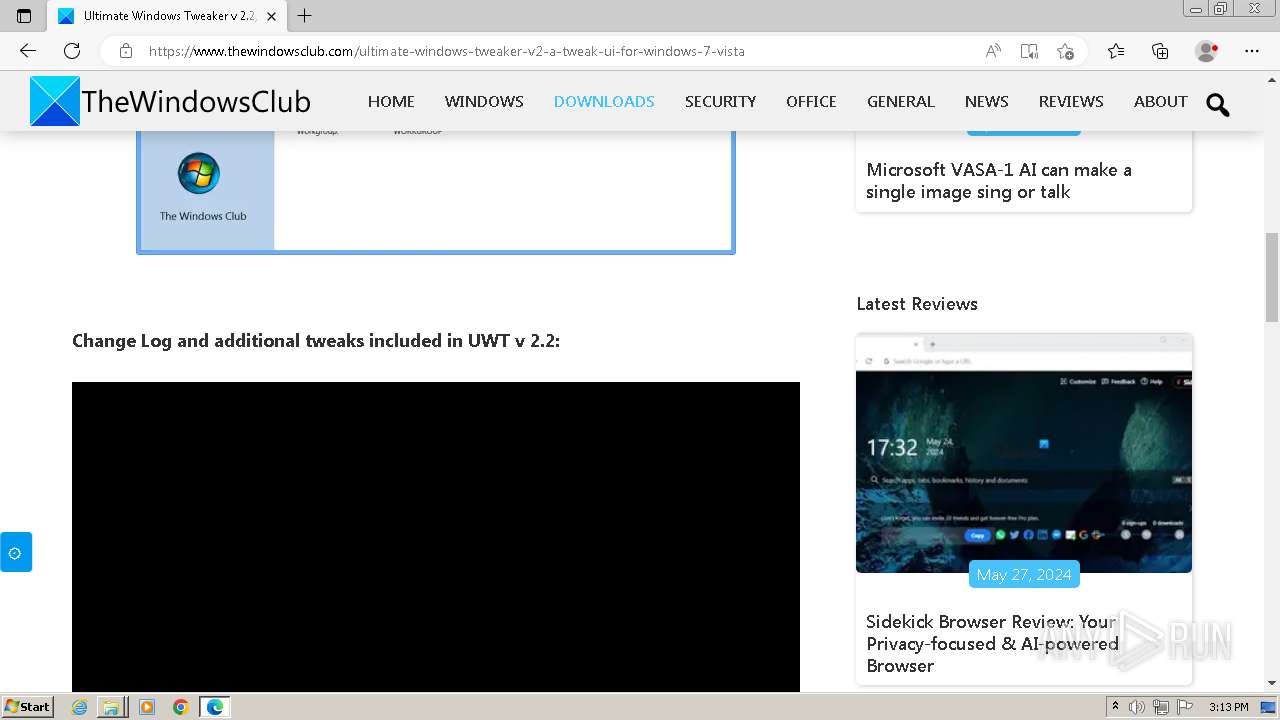
Task: Click the black change log video area
Action: point(436,537)
